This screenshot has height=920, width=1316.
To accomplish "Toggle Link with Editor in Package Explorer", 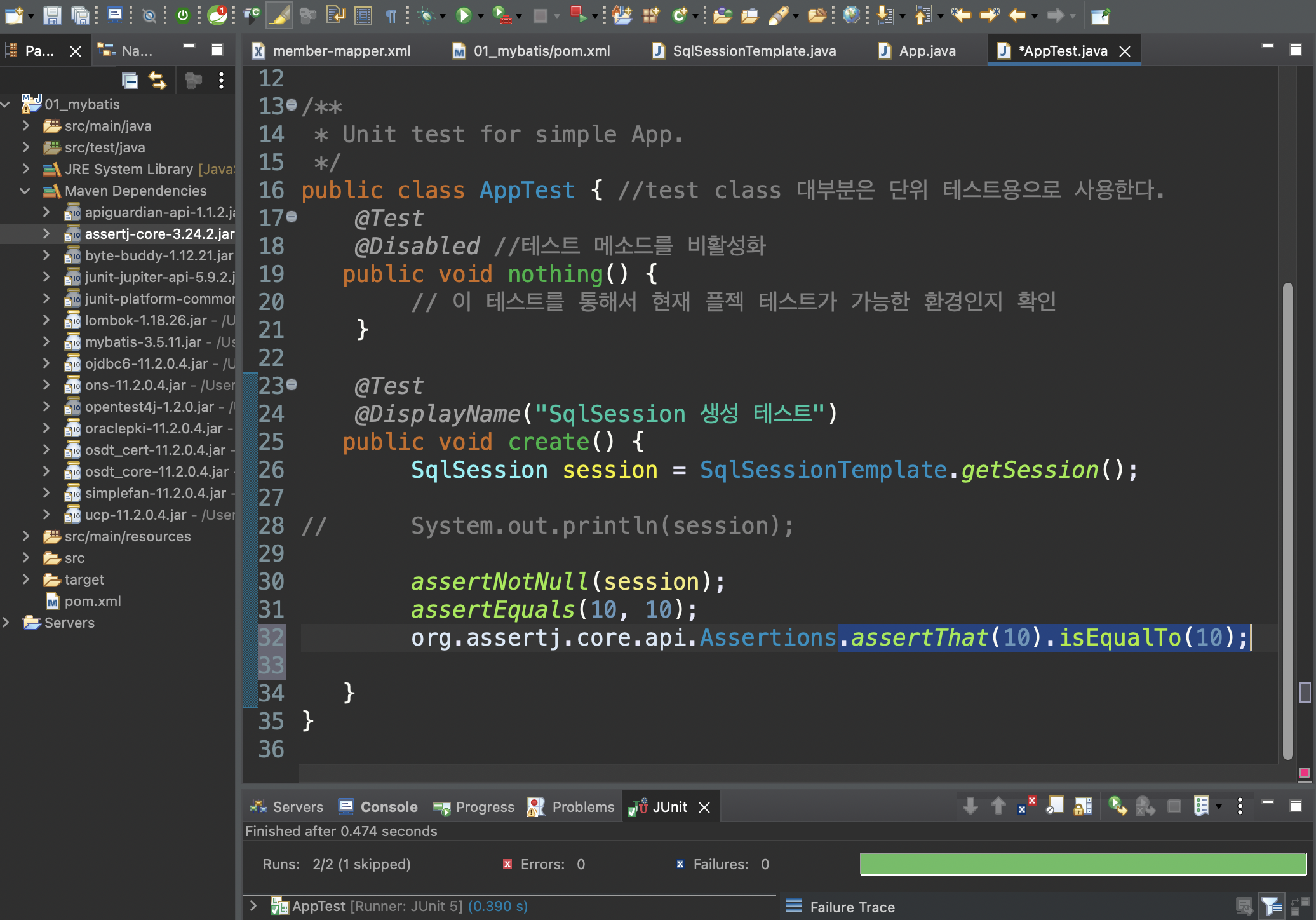I will pos(158,80).
